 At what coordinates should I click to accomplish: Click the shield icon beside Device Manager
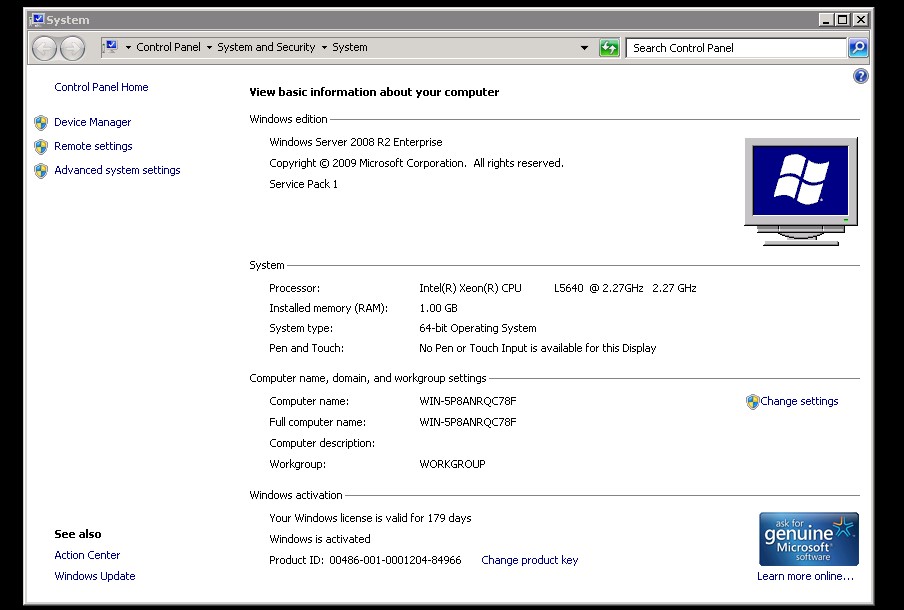point(41,122)
